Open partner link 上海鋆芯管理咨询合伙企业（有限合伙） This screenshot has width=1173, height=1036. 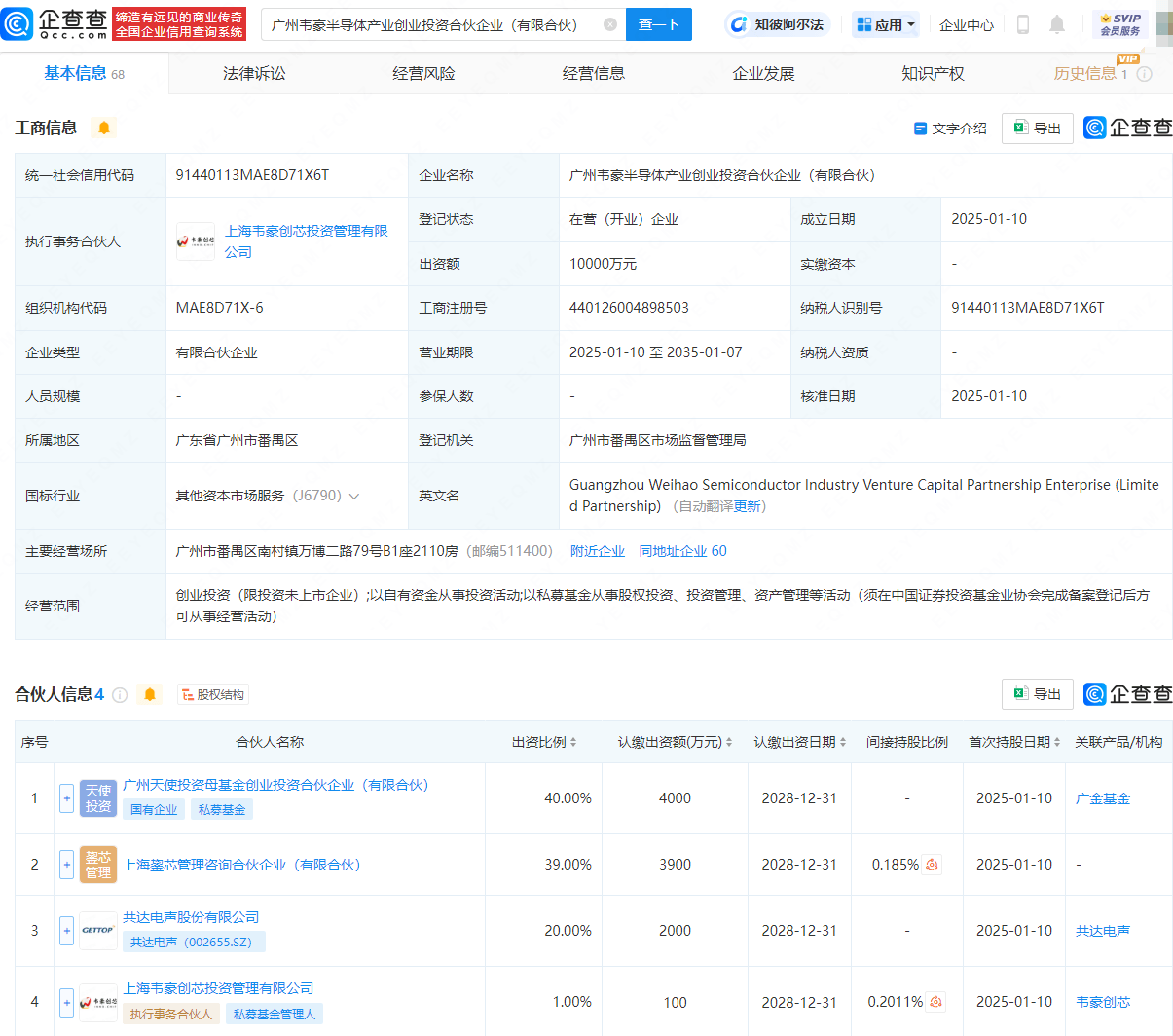[x=241, y=865]
